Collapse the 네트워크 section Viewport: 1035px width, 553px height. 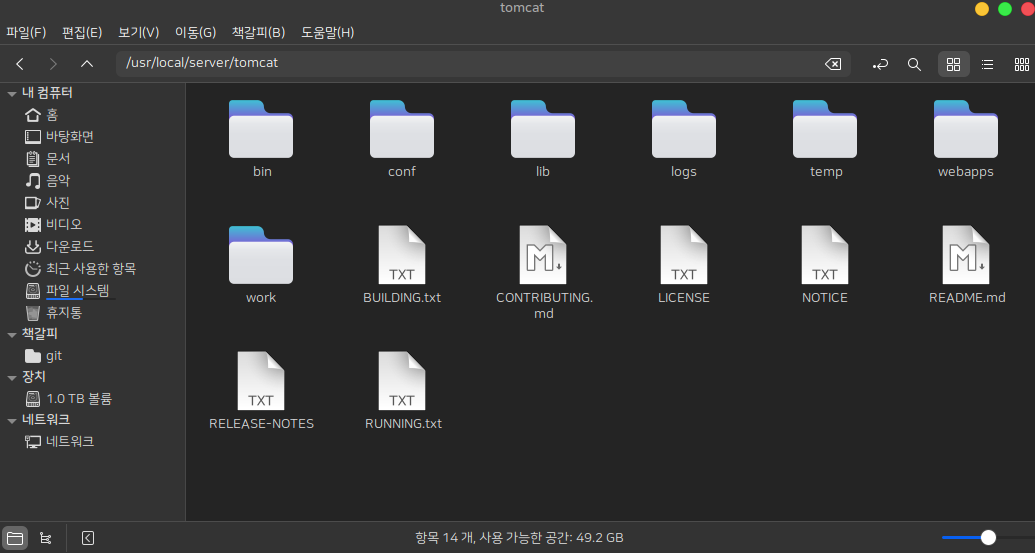click(x=12, y=420)
